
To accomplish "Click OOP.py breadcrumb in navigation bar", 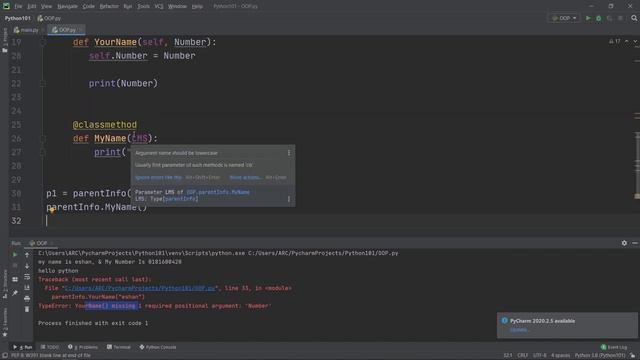I will tap(49, 18).
